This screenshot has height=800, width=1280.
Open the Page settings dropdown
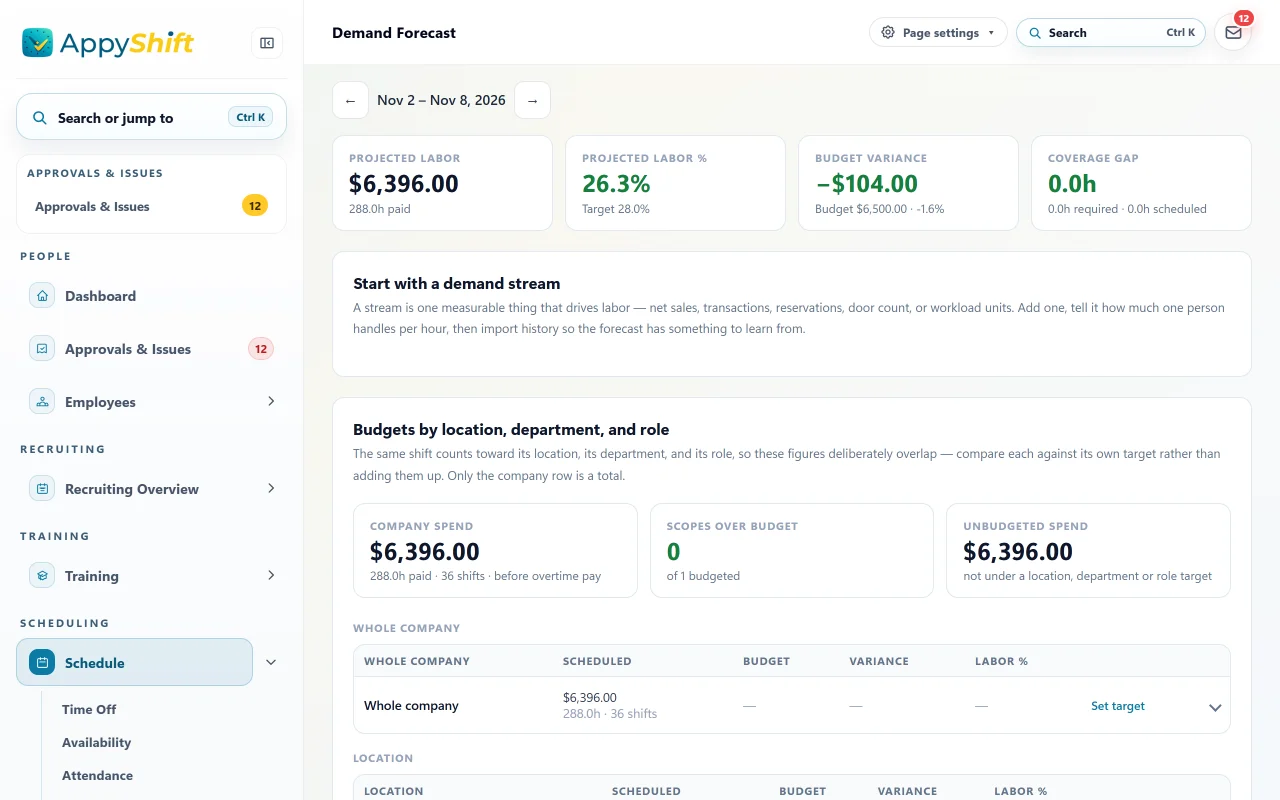[938, 33]
